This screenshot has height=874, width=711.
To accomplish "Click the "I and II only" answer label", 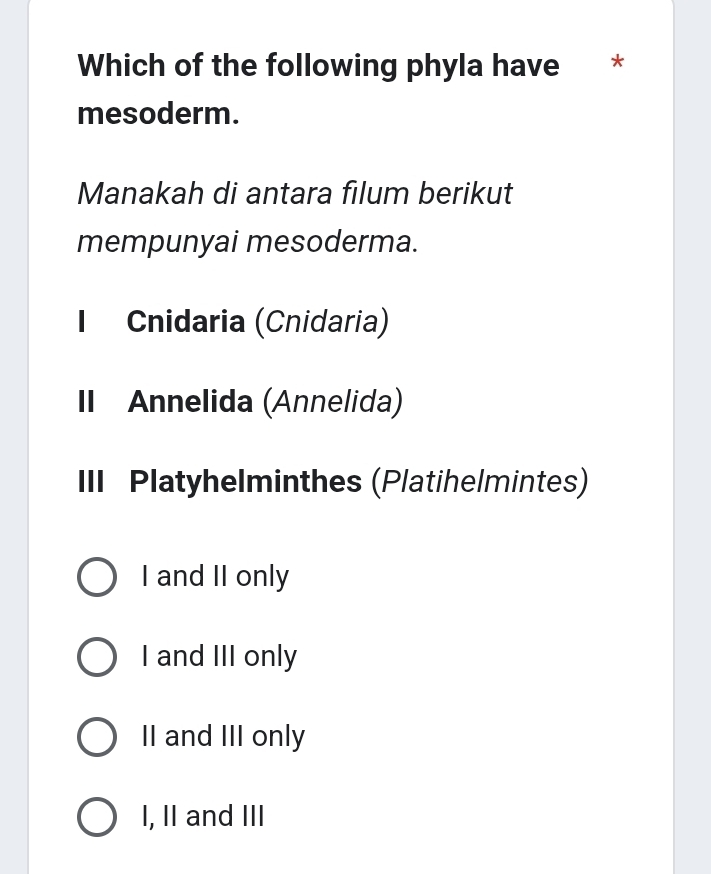I will pyautogui.click(x=215, y=577).
